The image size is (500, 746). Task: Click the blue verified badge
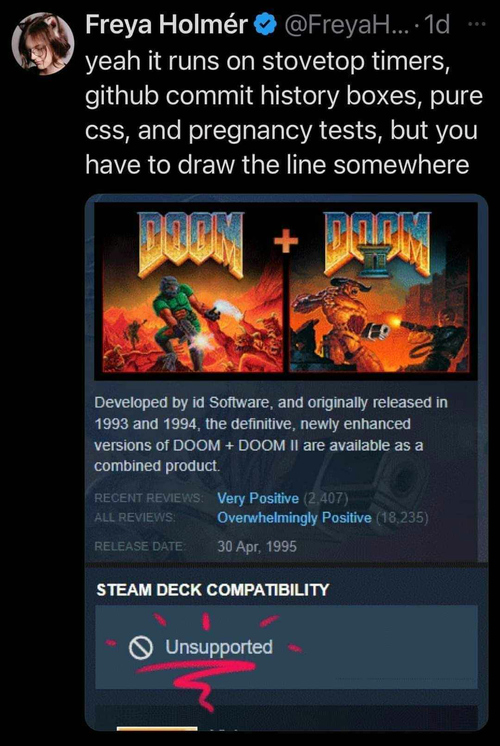click(x=266, y=25)
